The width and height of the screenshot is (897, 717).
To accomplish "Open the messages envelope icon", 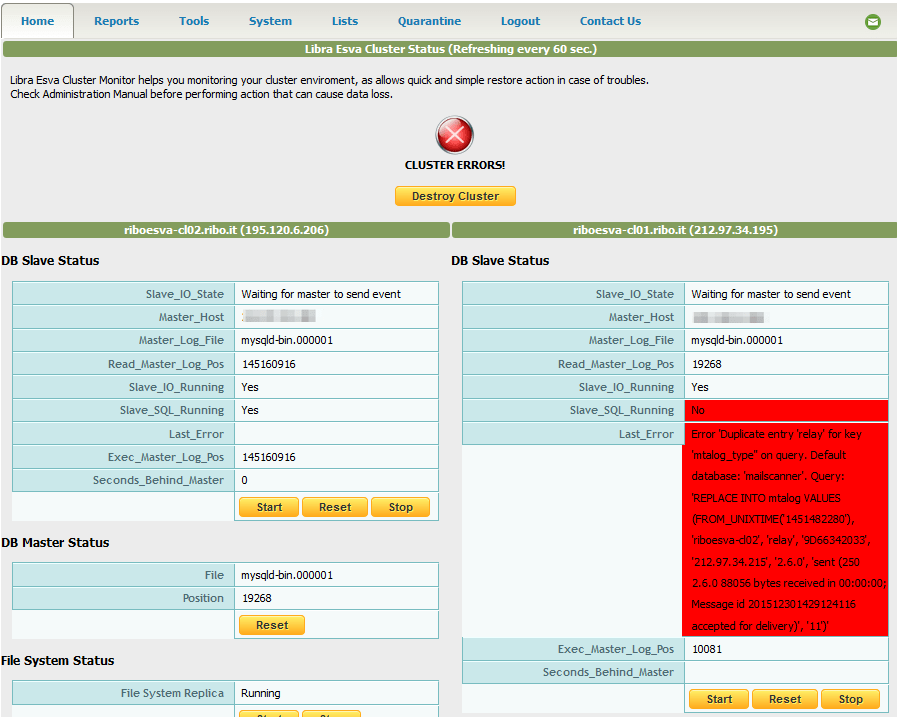I will pos(872,21).
